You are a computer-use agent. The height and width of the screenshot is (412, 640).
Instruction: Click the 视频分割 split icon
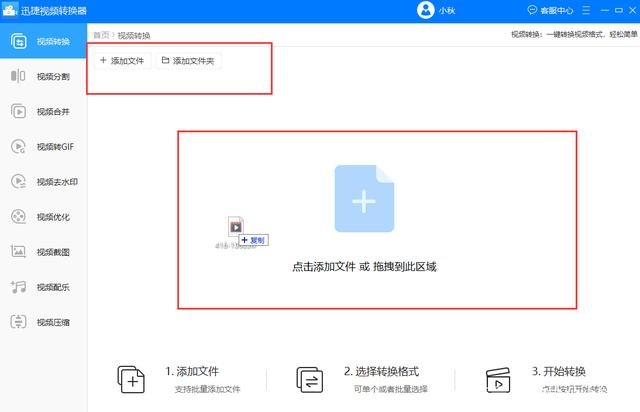[18, 76]
